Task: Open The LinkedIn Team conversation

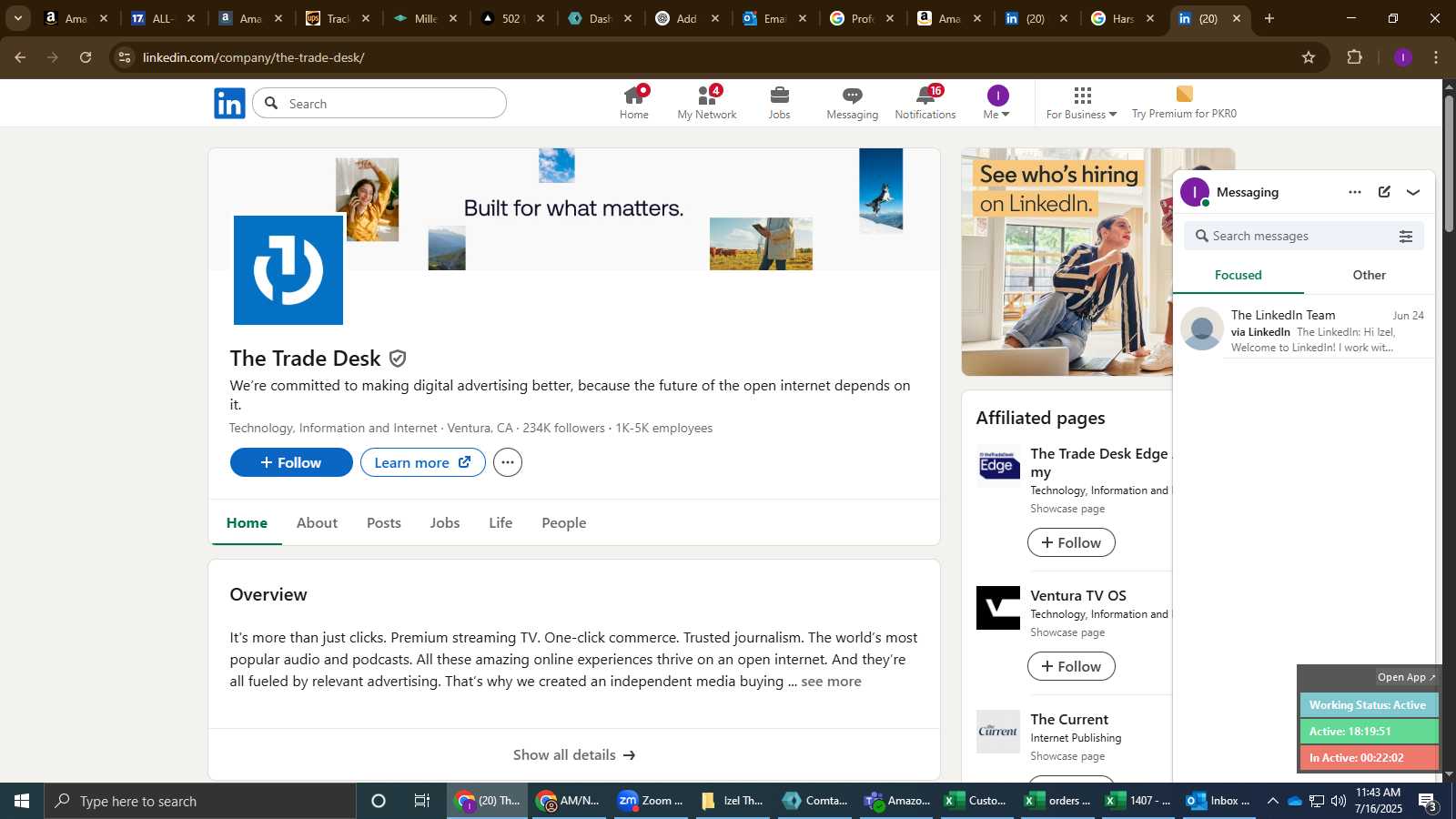Action: click(x=1304, y=330)
